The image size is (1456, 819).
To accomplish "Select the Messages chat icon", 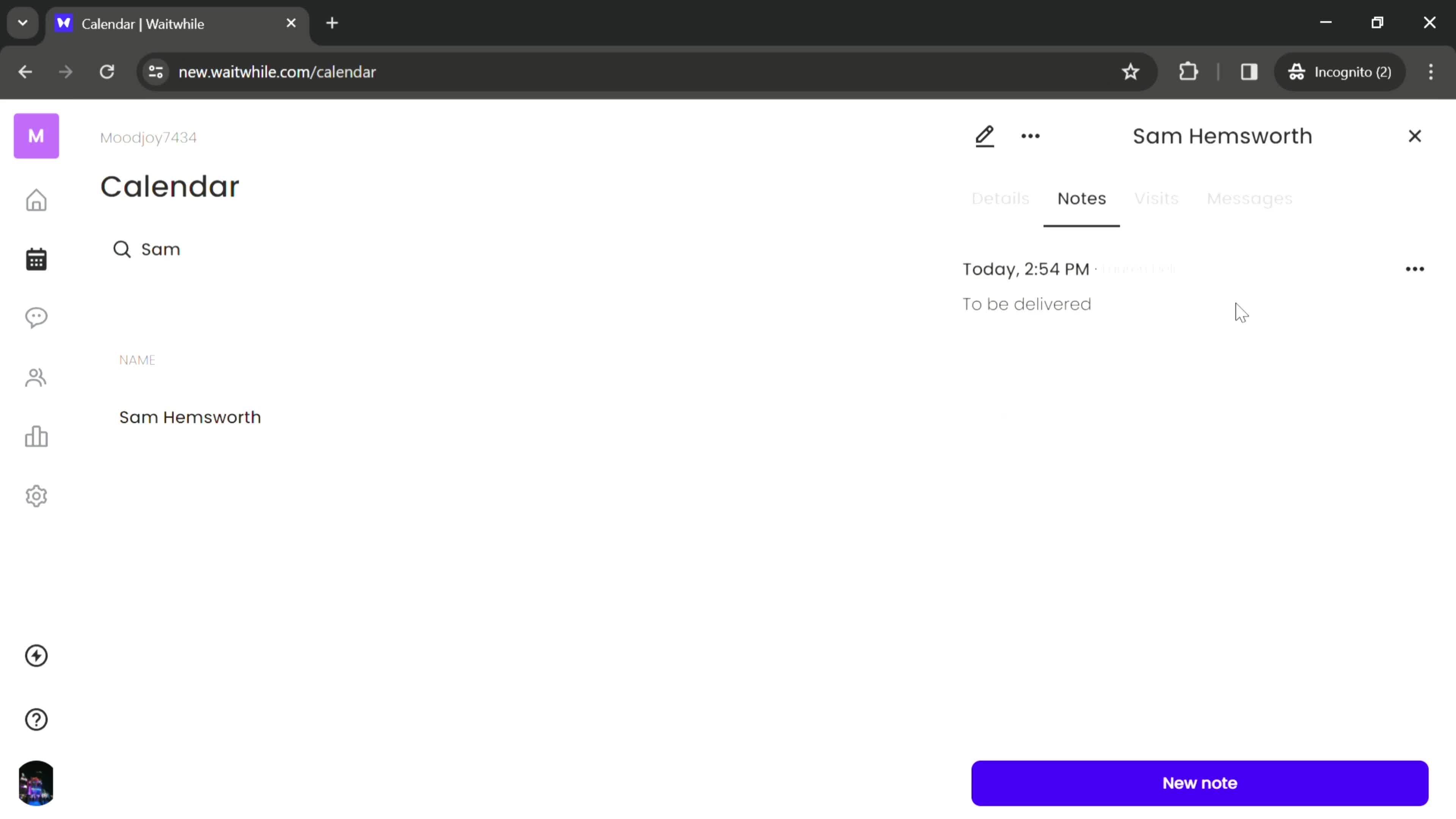I will pos(36,317).
